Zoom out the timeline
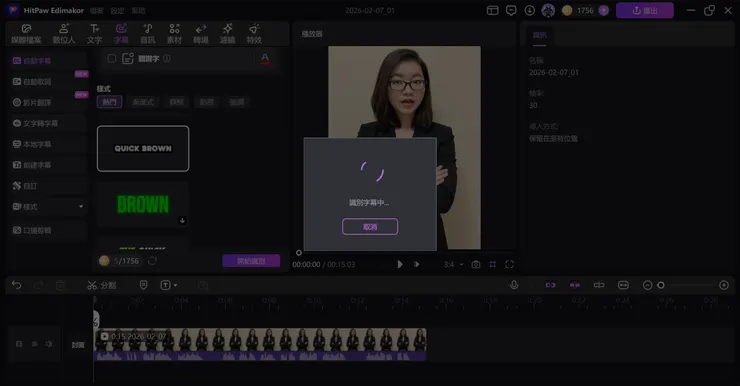Image resolution: width=740 pixels, height=386 pixels. (x=648, y=285)
